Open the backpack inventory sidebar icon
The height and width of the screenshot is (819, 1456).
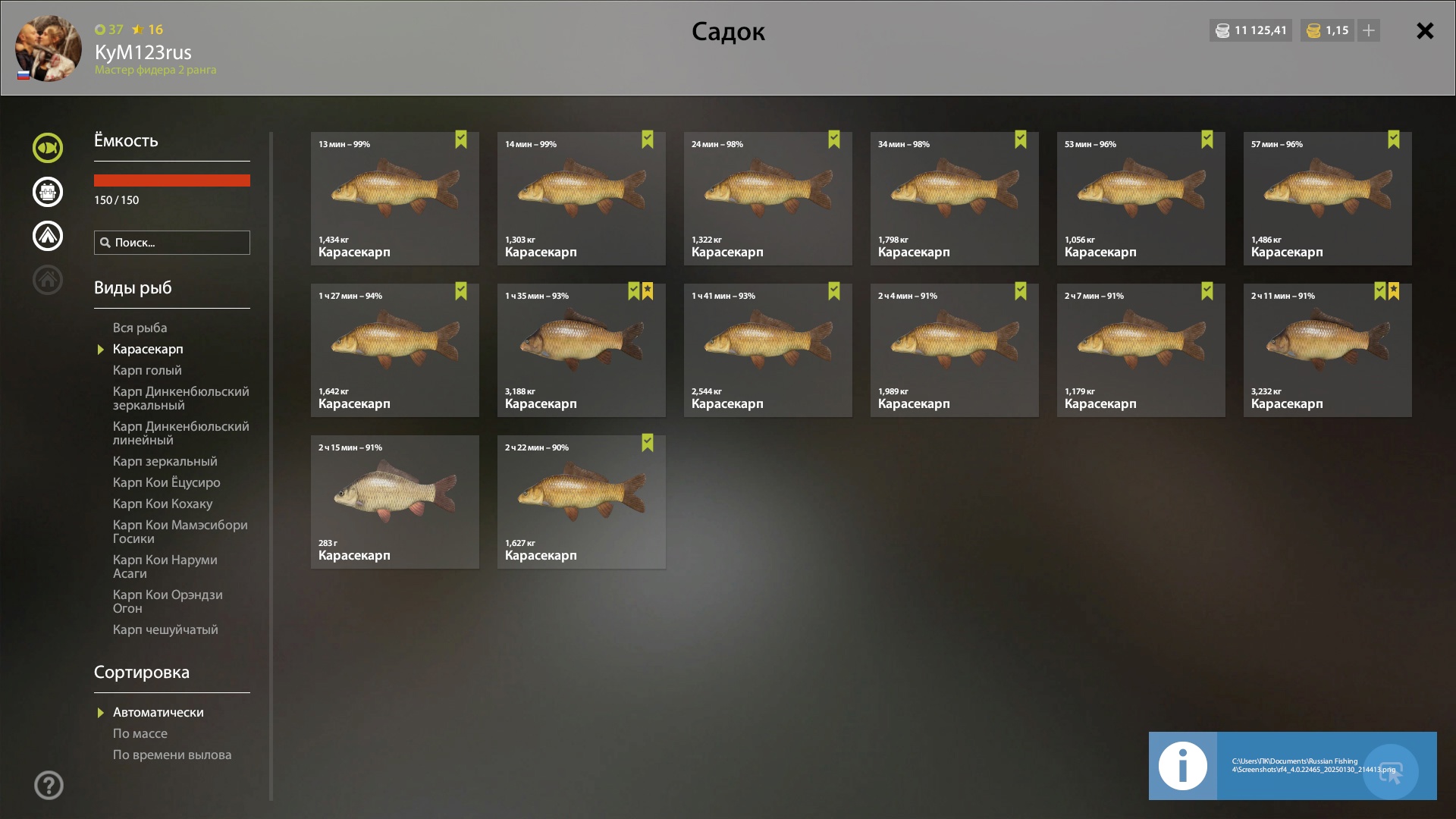48,192
